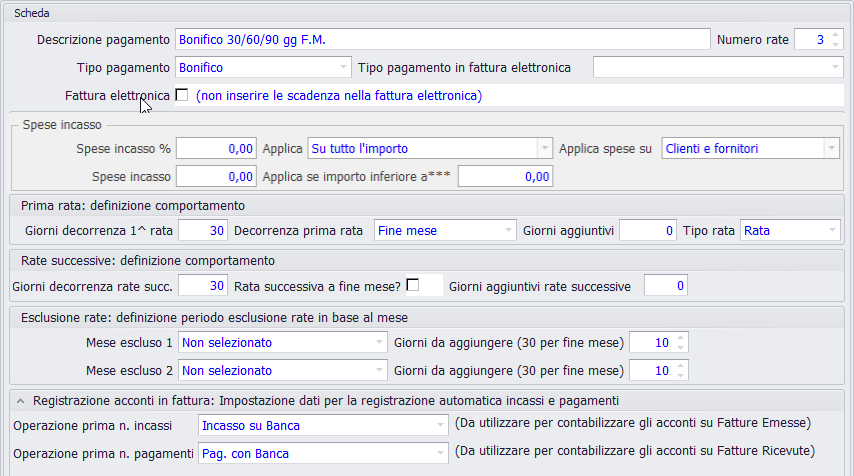Open Tipo pagamento in fattura elettronica dropdown

(835, 68)
